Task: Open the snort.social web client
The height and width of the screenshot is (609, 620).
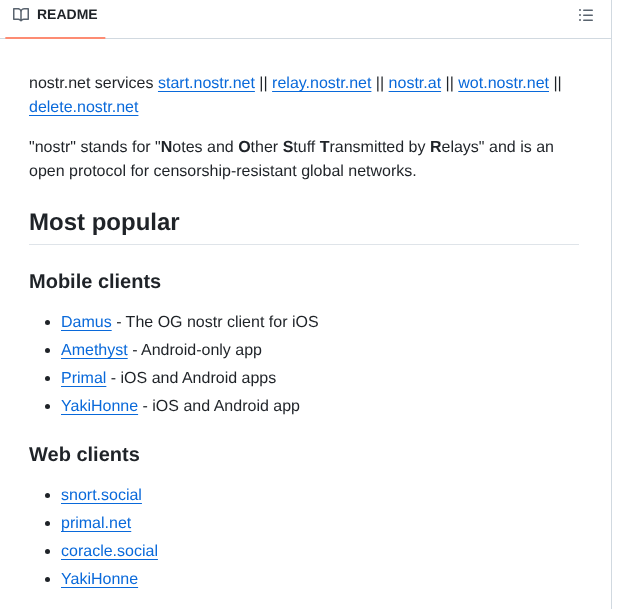Action: click(101, 495)
